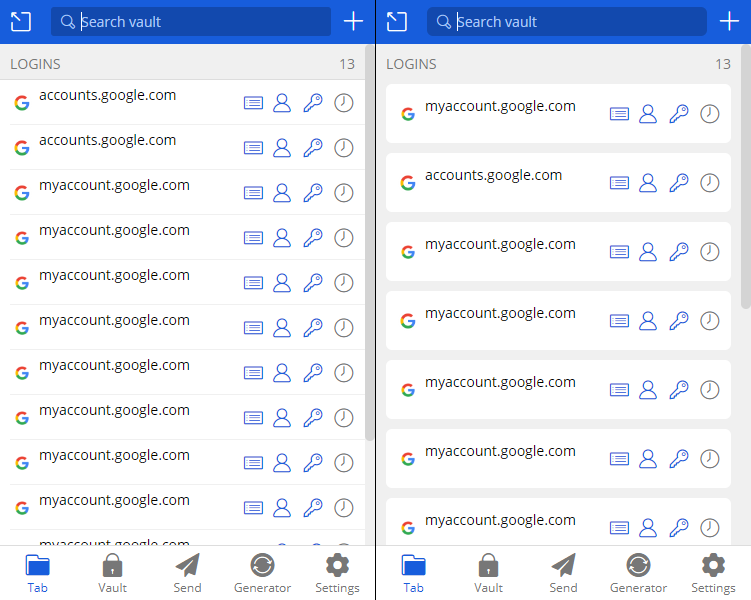Copy password of right accounts.google.com entry
Image resolution: width=751 pixels, height=600 pixels.
pyautogui.click(x=679, y=183)
